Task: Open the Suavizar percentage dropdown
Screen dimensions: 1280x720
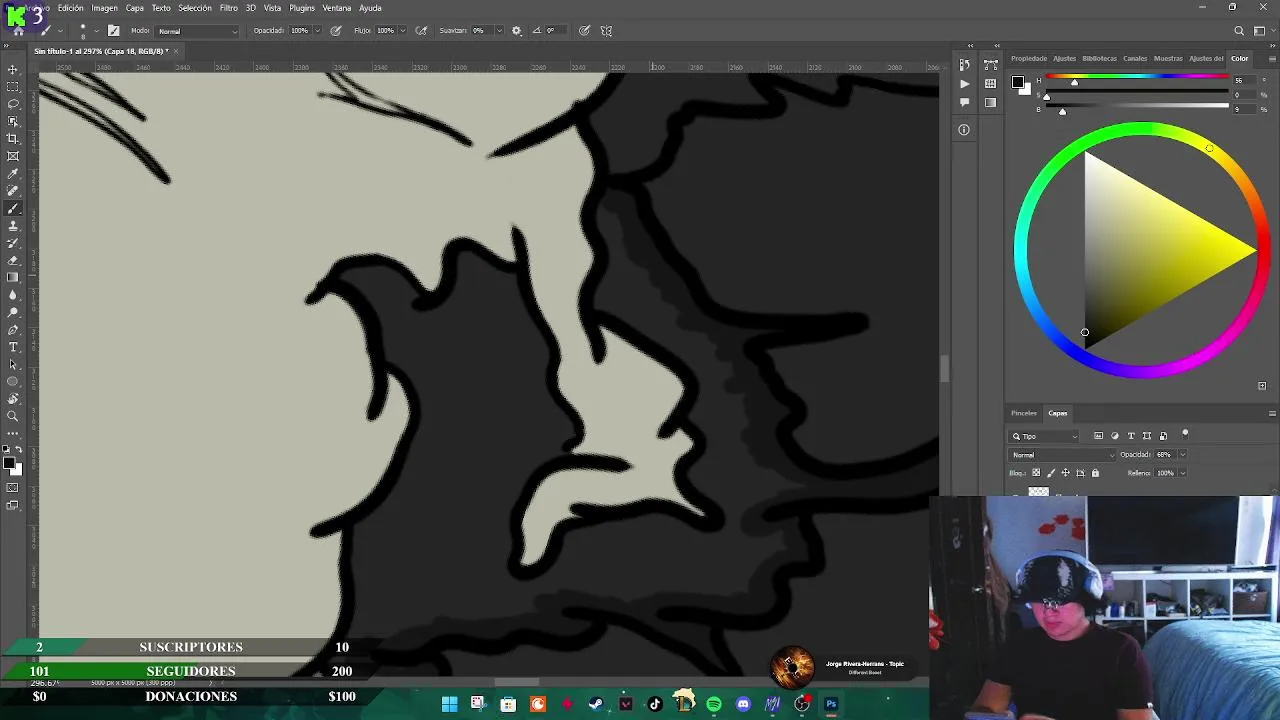Action: 502,31
